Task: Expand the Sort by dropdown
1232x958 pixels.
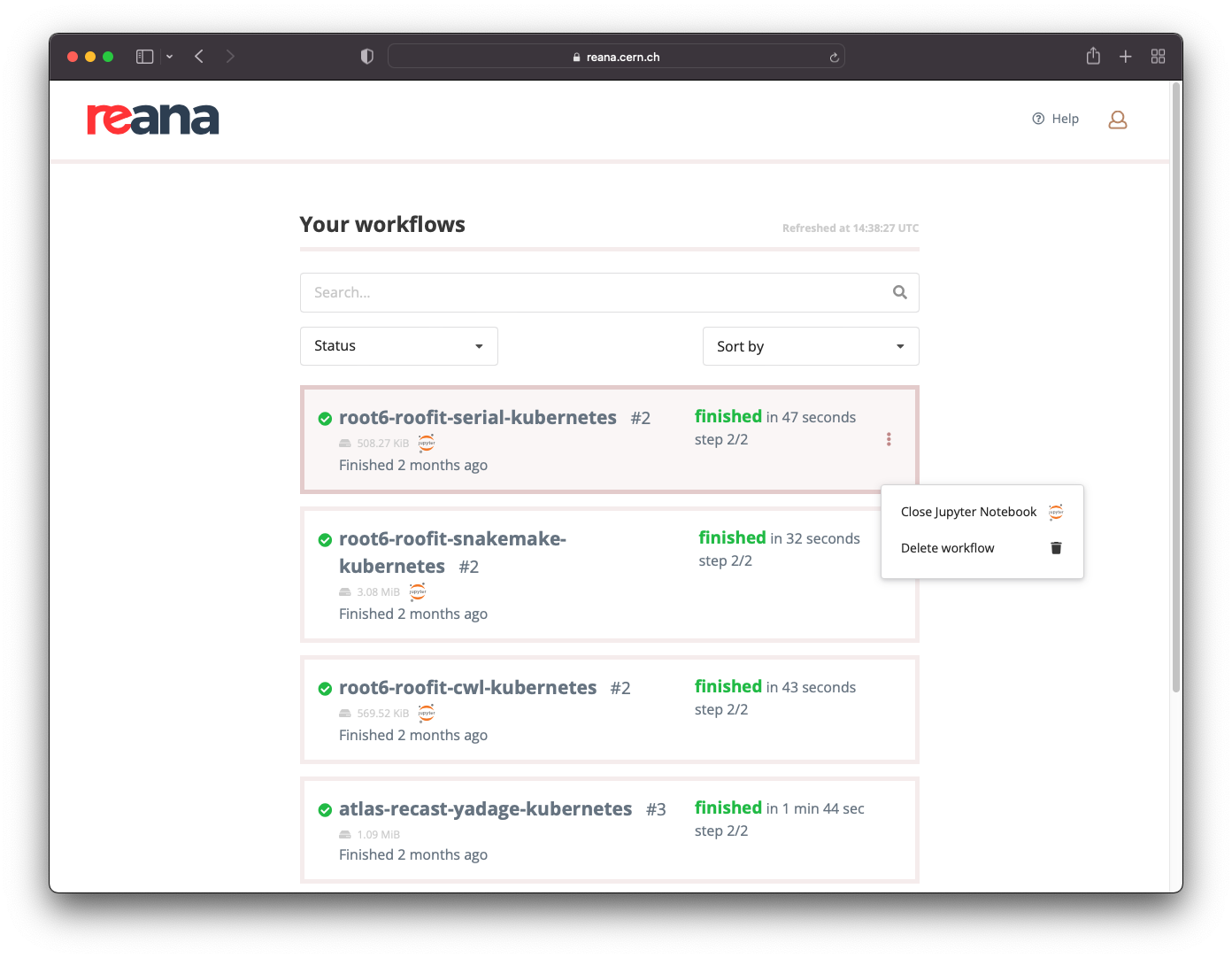Action: (x=810, y=346)
